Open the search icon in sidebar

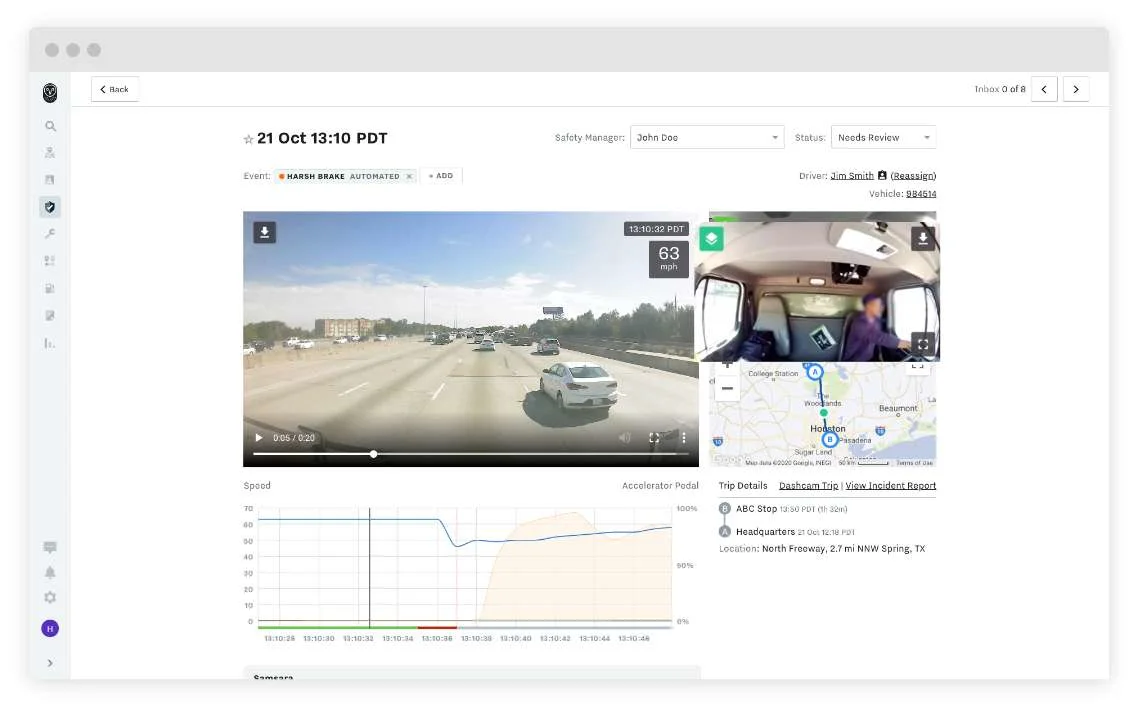(x=50, y=126)
